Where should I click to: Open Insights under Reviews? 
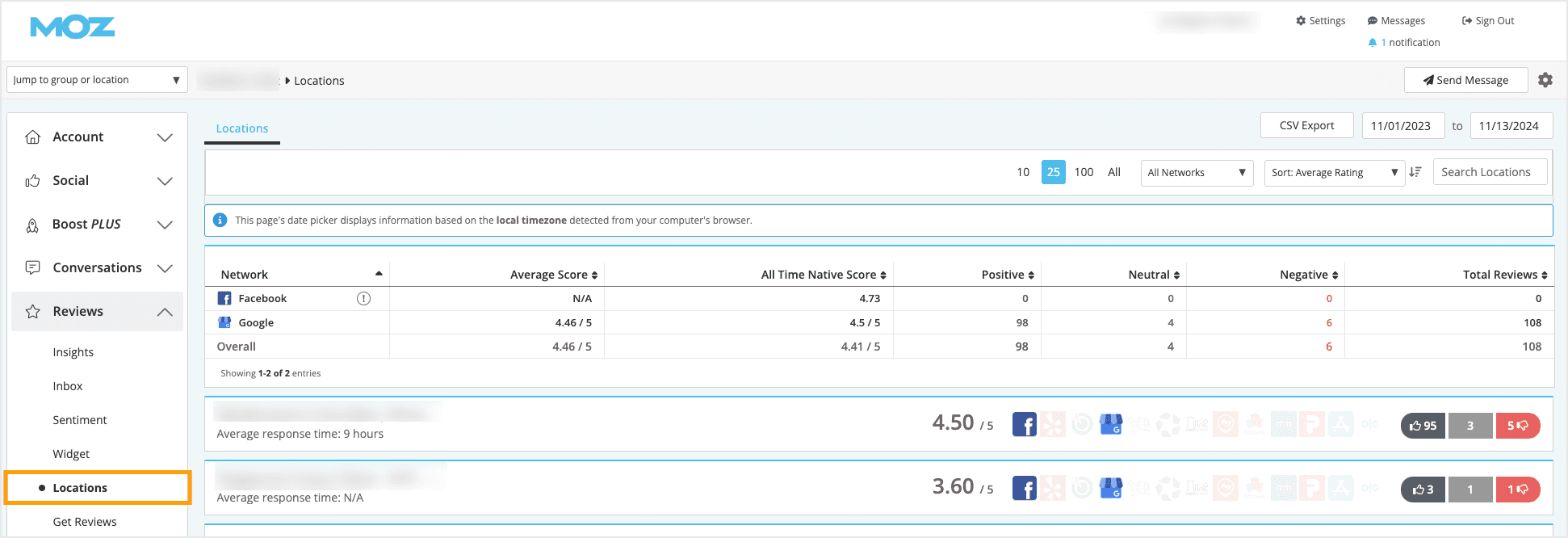73,352
